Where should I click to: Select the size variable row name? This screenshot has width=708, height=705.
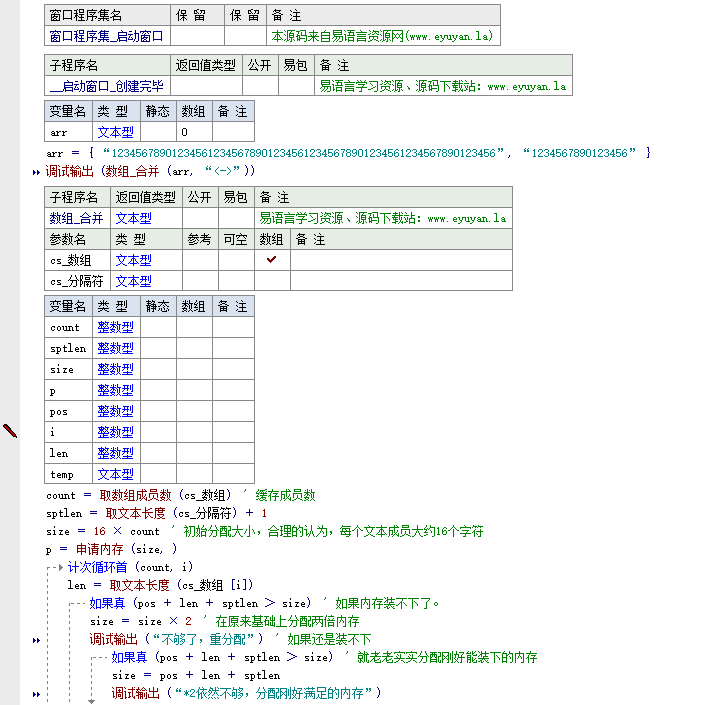tap(68, 369)
